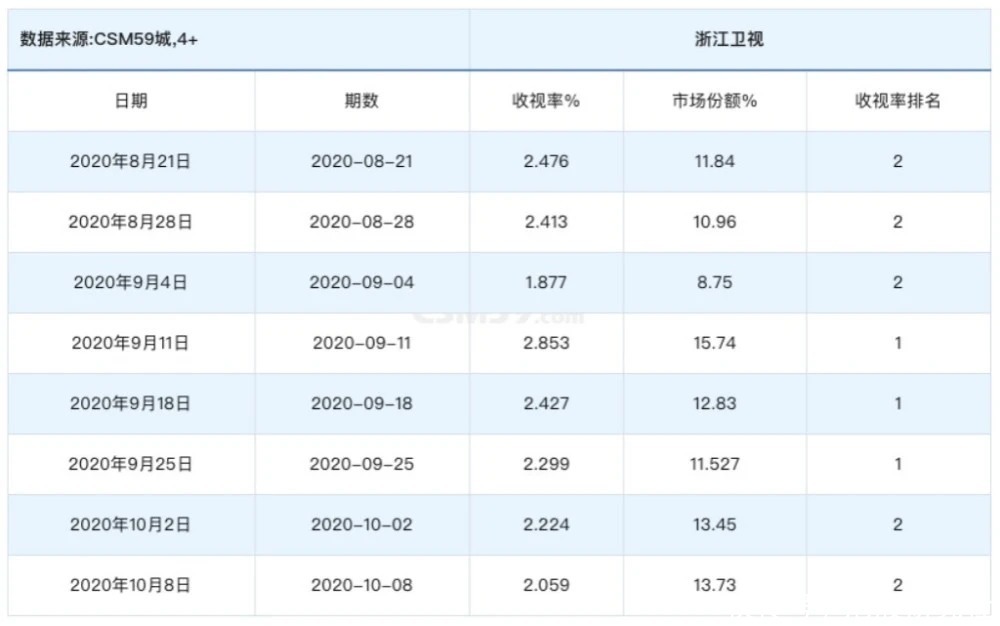Click the 浙江卫视 header cell
The image size is (1000, 626).
734,41
